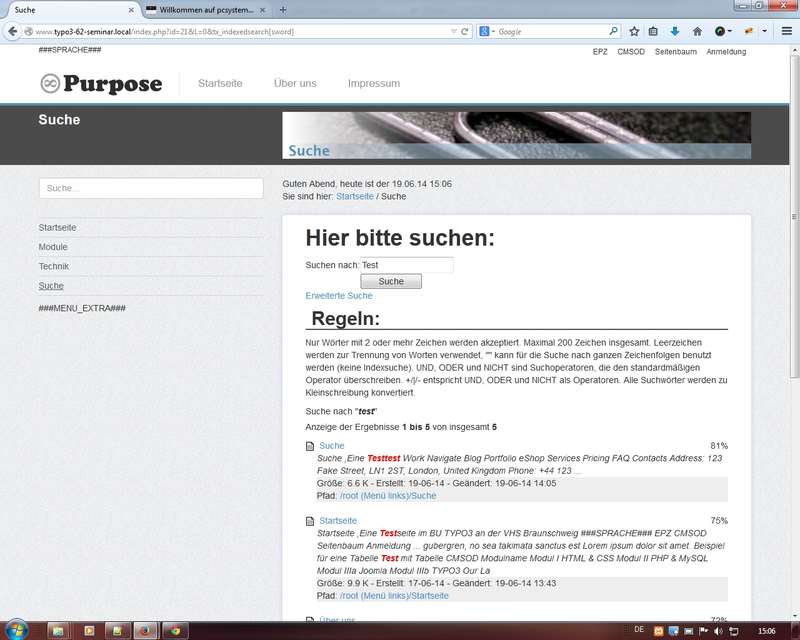Open a new tab with the plus button
The image size is (800, 640).
click(x=283, y=10)
